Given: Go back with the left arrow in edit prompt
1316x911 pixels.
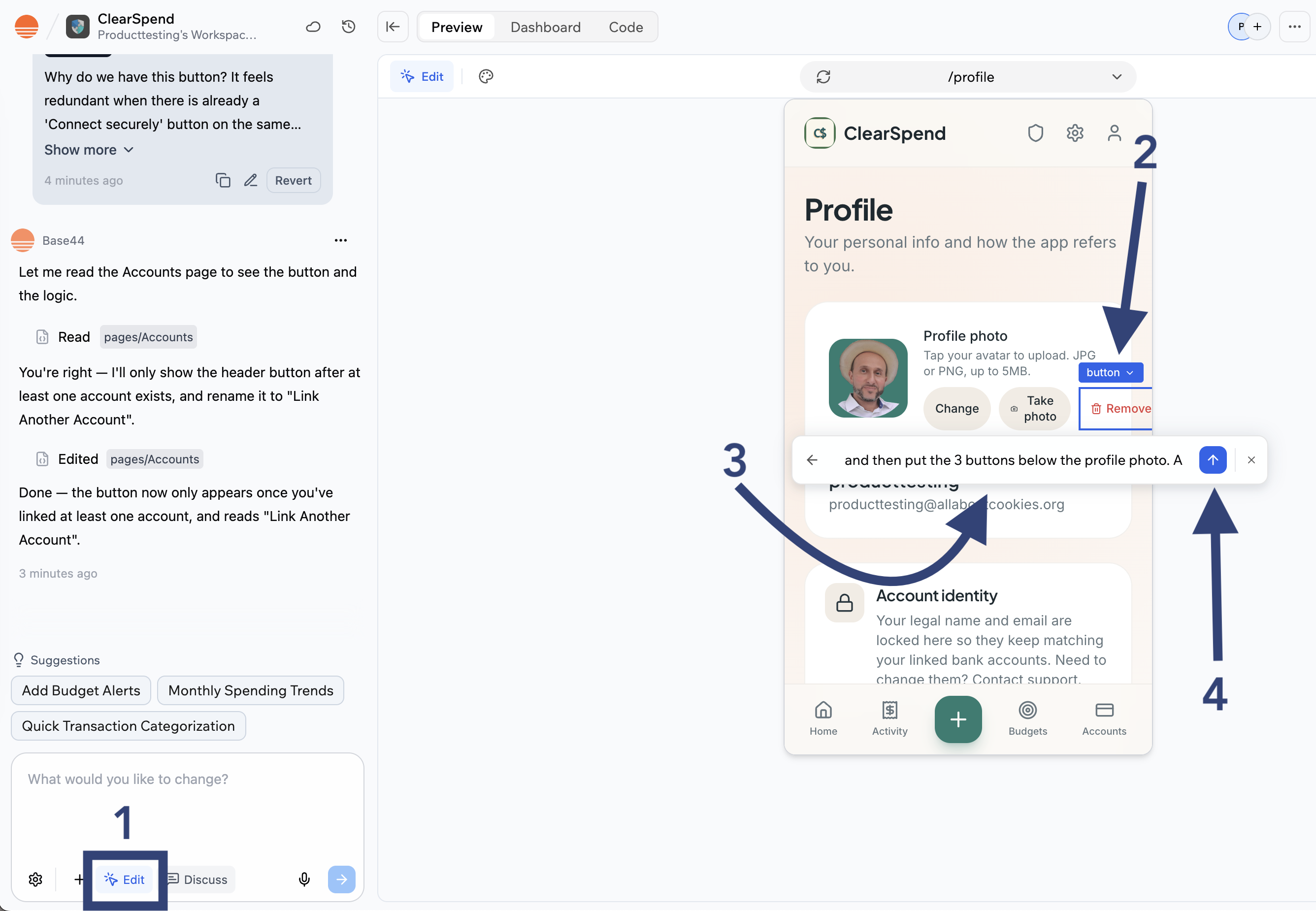Looking at the screenshot, I should coord(812,460).
